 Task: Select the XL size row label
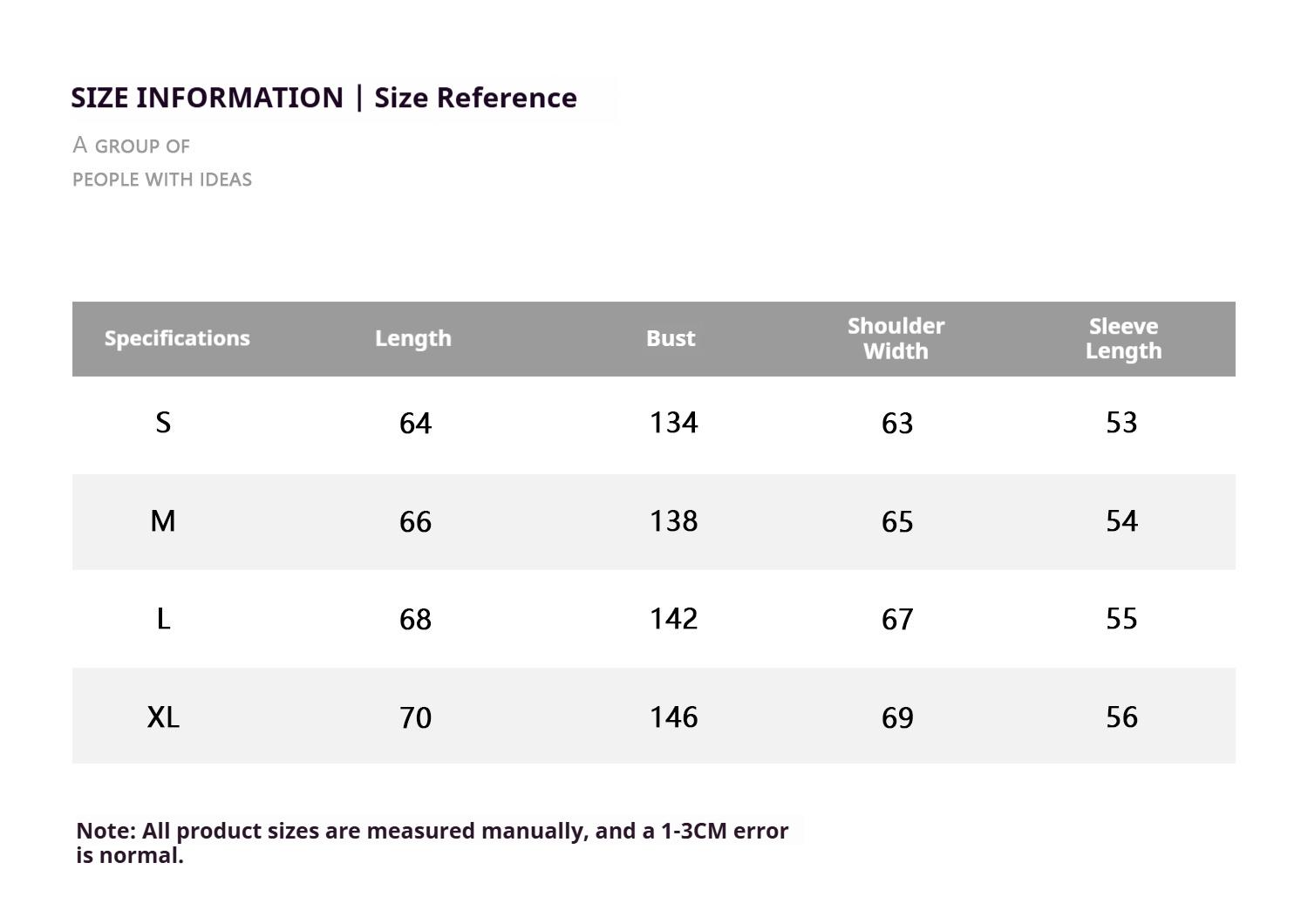pos(163,717)
